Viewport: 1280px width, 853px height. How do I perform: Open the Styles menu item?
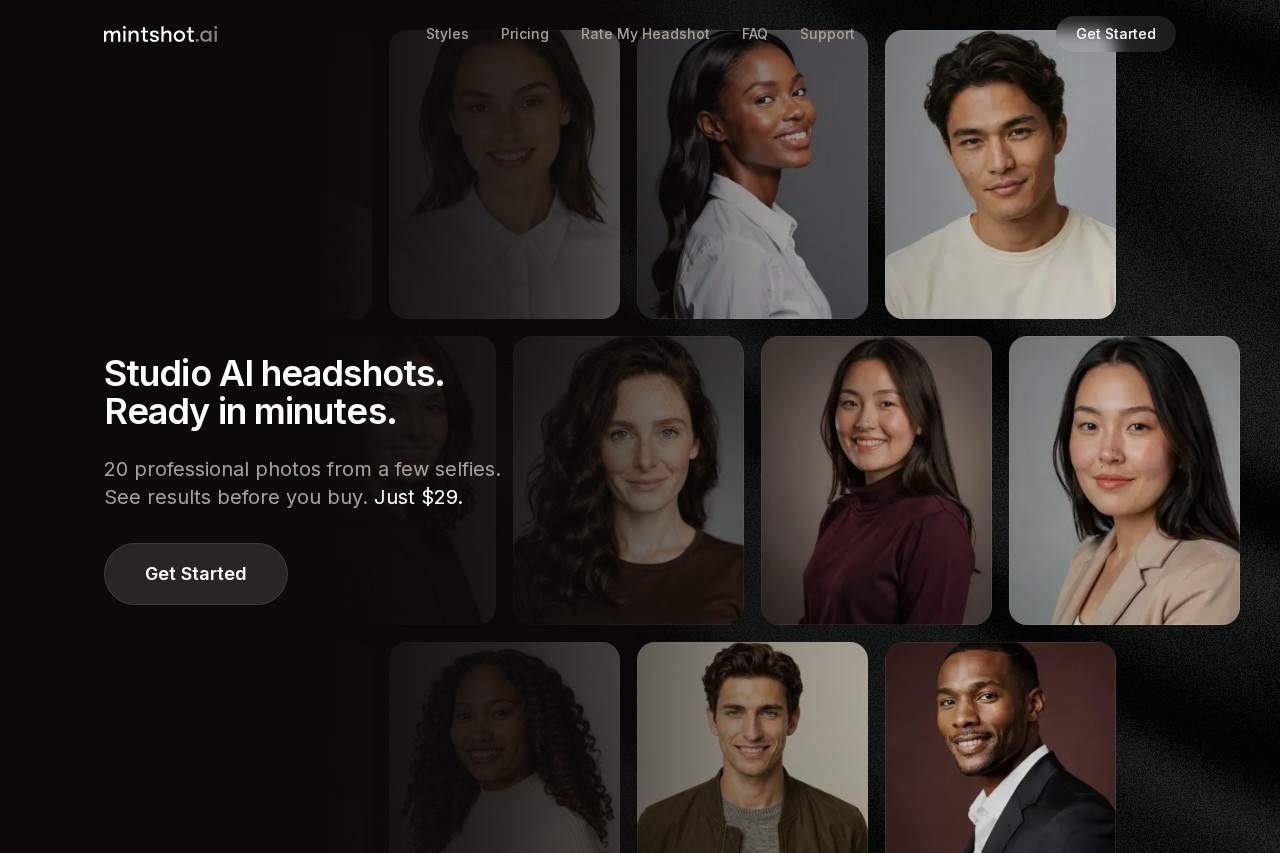coord(447,34)
